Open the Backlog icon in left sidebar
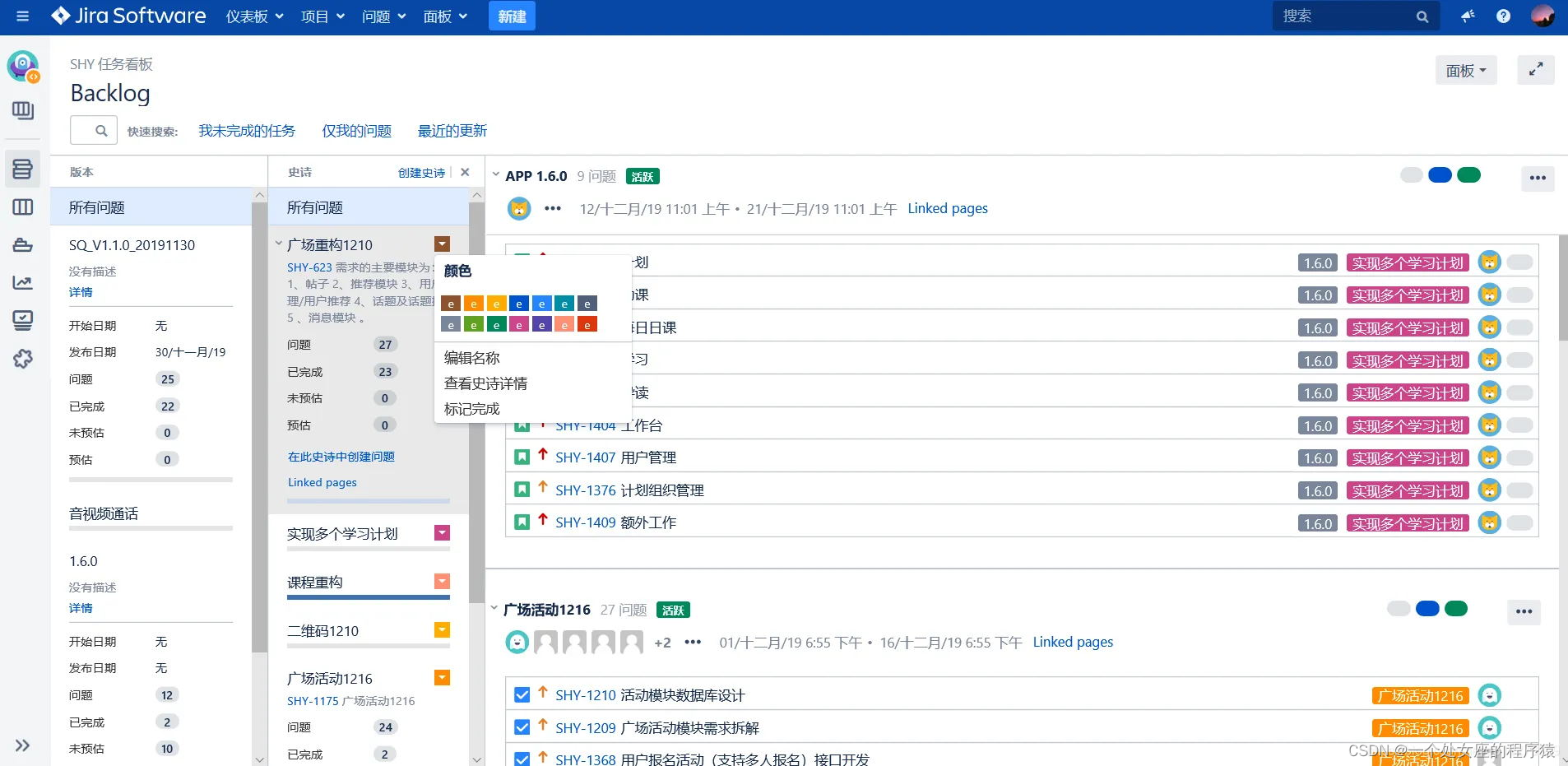The width and height of the screenshot is (1568, 766). click(x=22, y=169)
